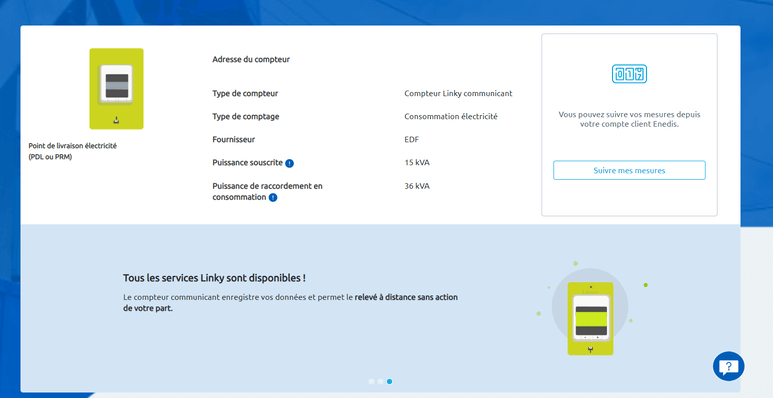Click 'Tous les services Linky sont disponibles !' heading
This screenshot has height=398, width=773.
tap(214, 278)
